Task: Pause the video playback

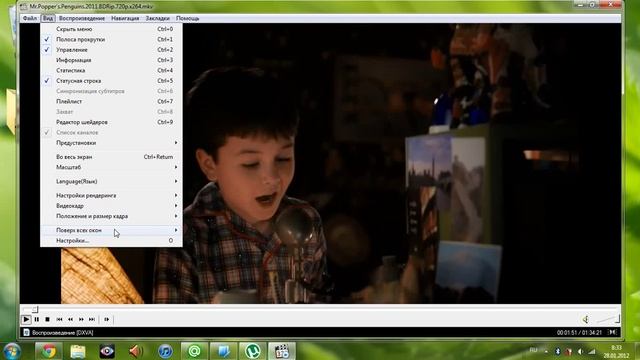Action: tap(37, 319)
